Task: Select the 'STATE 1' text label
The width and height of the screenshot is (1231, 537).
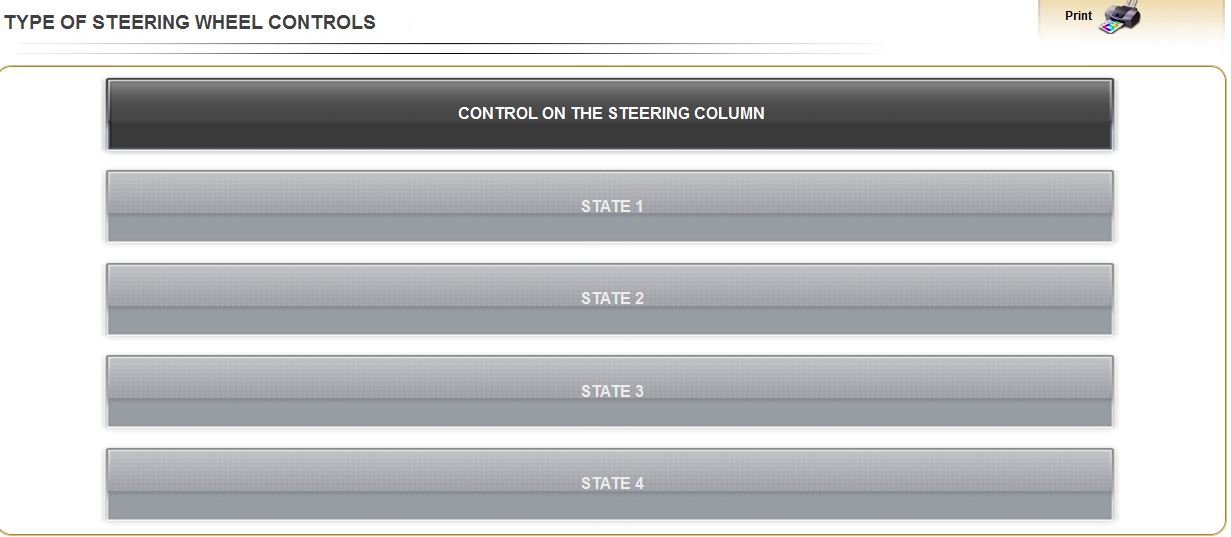Action: 612,207
